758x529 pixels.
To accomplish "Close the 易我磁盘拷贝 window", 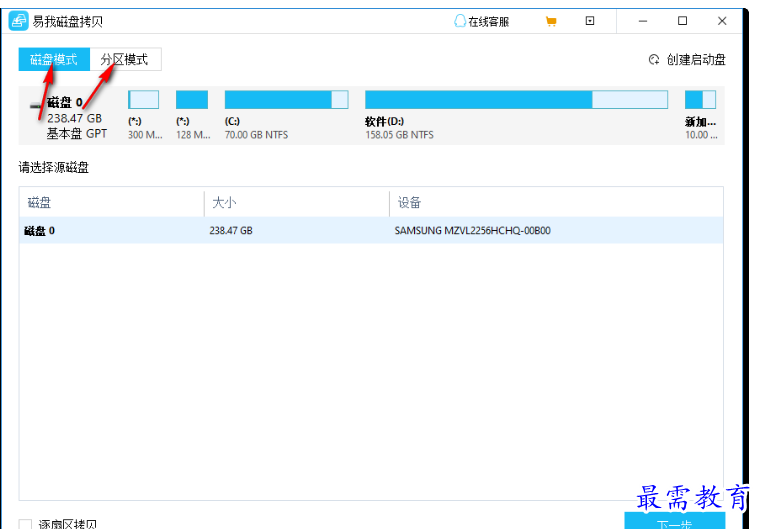I will pos(722,21).
